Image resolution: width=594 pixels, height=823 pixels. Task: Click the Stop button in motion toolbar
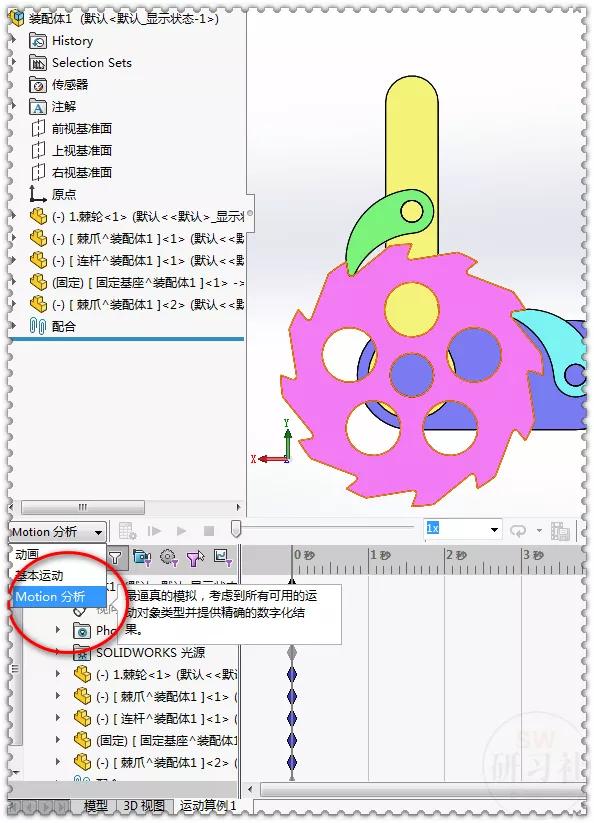point(209,531)
